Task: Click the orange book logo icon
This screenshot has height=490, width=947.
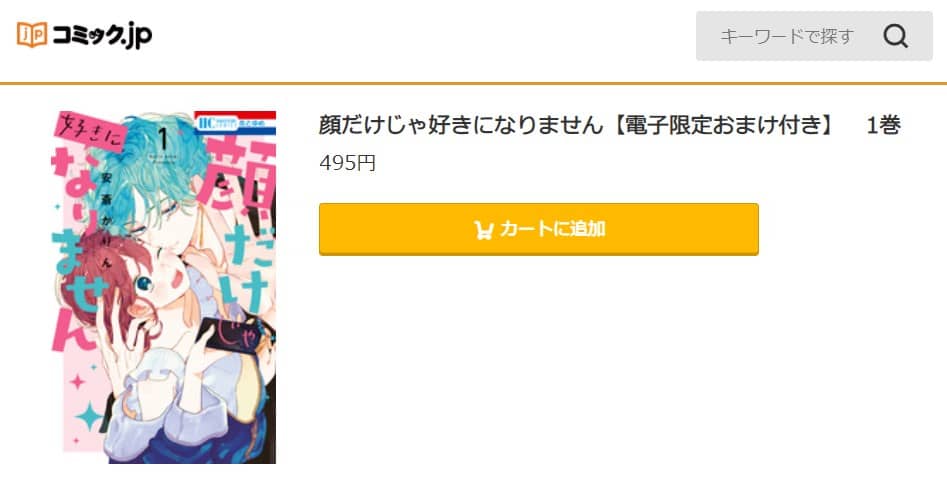Action: [x=31, y=35]
